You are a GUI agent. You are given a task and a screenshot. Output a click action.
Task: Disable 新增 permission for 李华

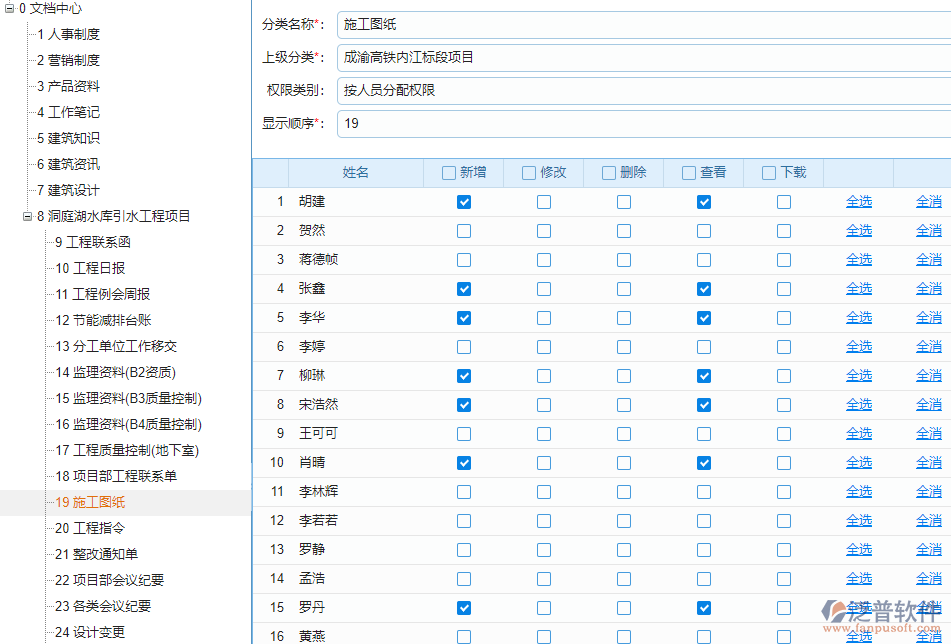(x=463, y=317)
